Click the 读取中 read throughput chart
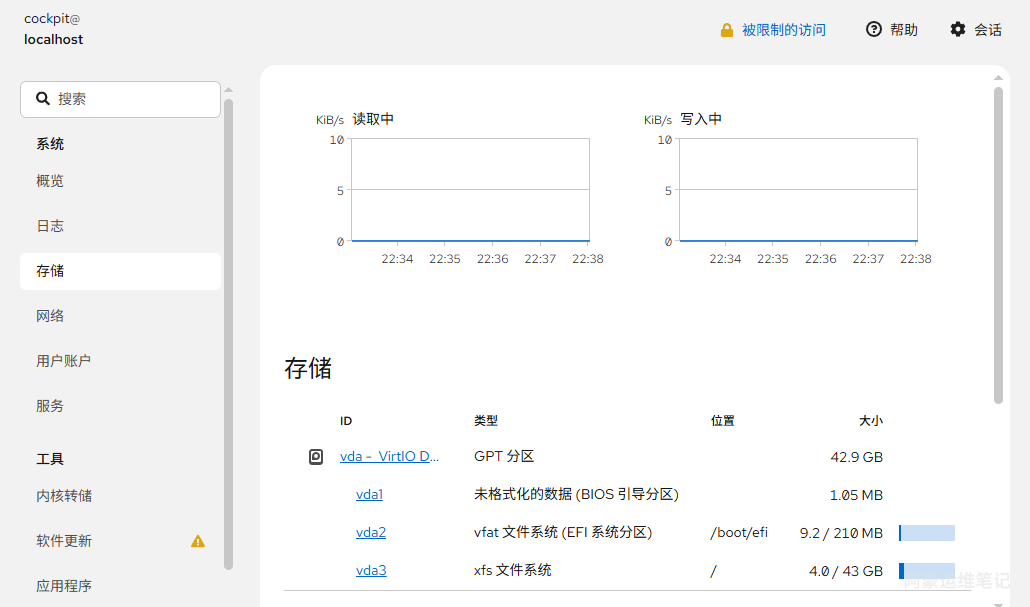The height and width of the screenshot is (607, 1030). (x=470, y=190)
